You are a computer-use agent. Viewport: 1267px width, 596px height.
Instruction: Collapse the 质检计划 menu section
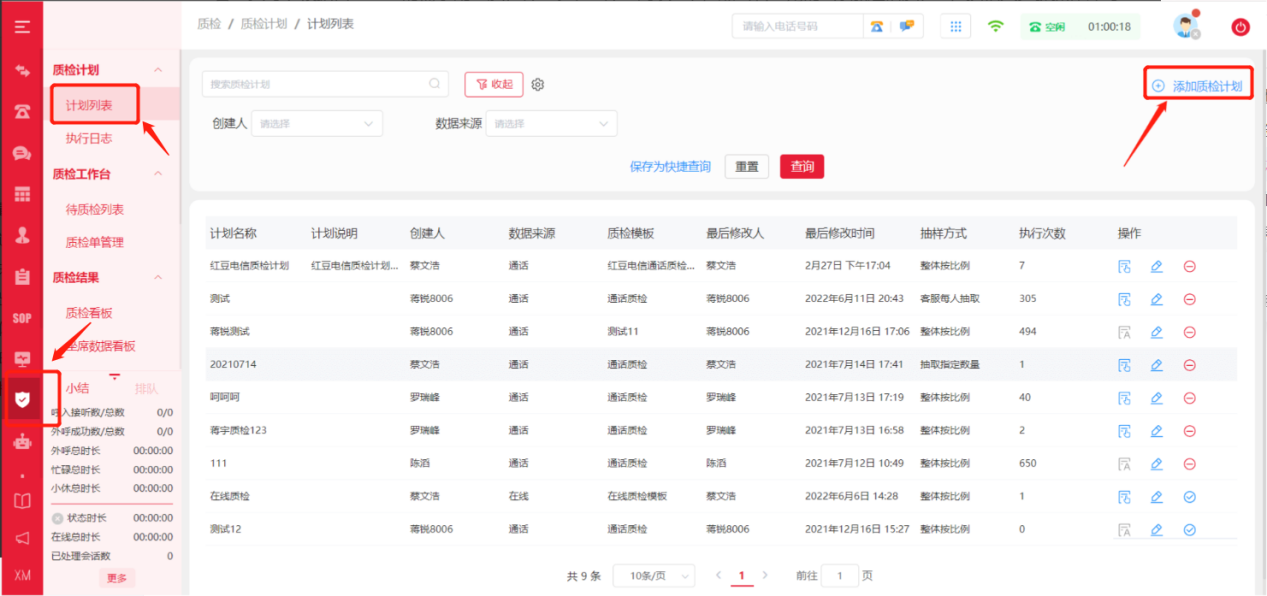(x=158, y=70)
